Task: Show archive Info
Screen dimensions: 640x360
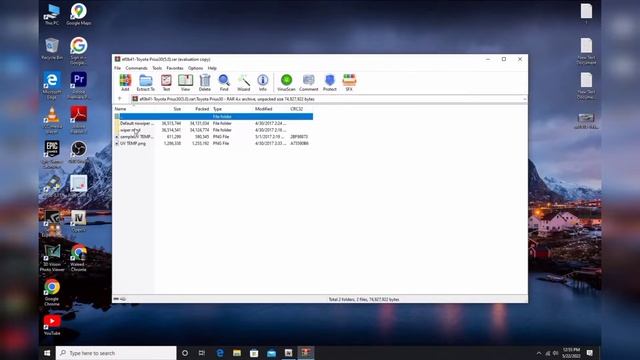Action: [x=263, y=82]
